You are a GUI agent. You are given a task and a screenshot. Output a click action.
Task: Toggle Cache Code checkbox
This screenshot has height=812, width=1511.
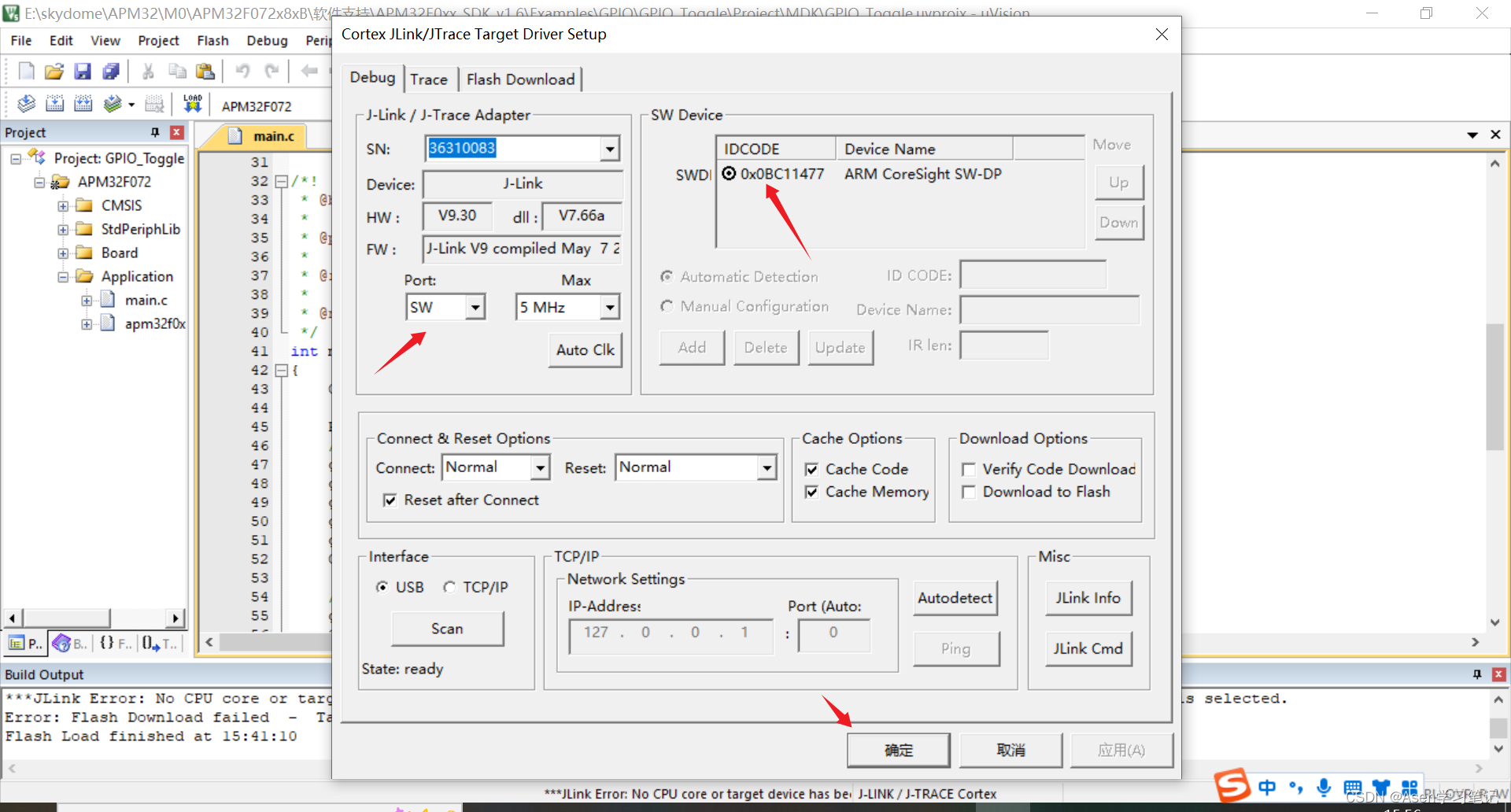811,469
